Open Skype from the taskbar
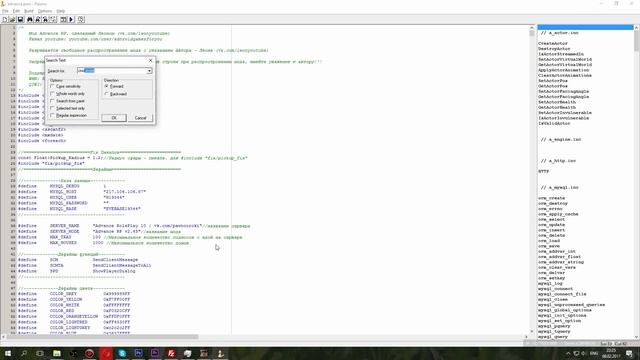 122,353
